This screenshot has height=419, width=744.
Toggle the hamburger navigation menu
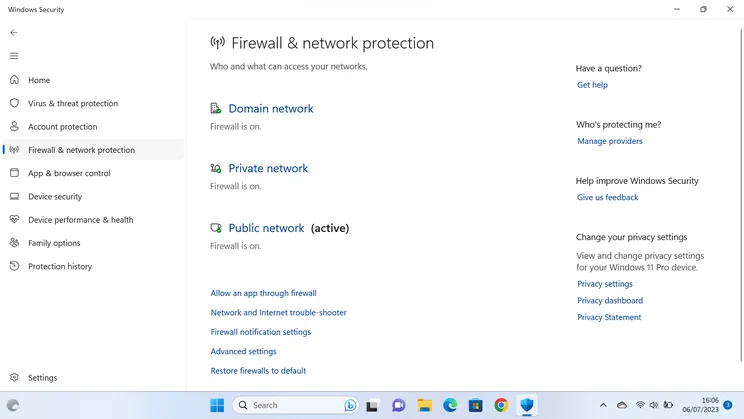14,56
